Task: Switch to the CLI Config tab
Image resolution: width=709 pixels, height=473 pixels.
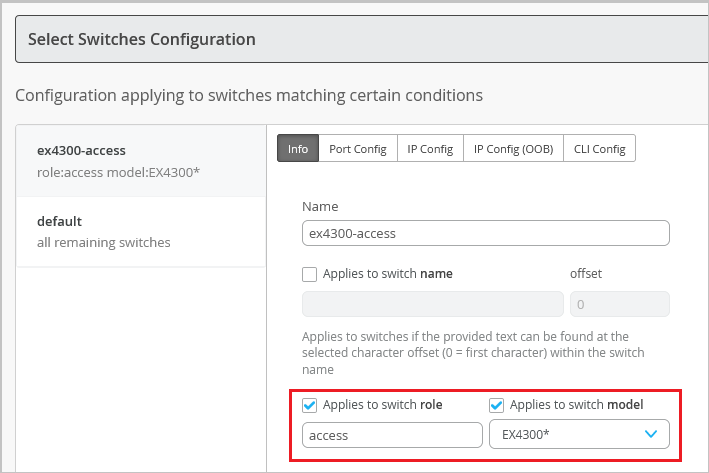Action: tap(599, 149)
